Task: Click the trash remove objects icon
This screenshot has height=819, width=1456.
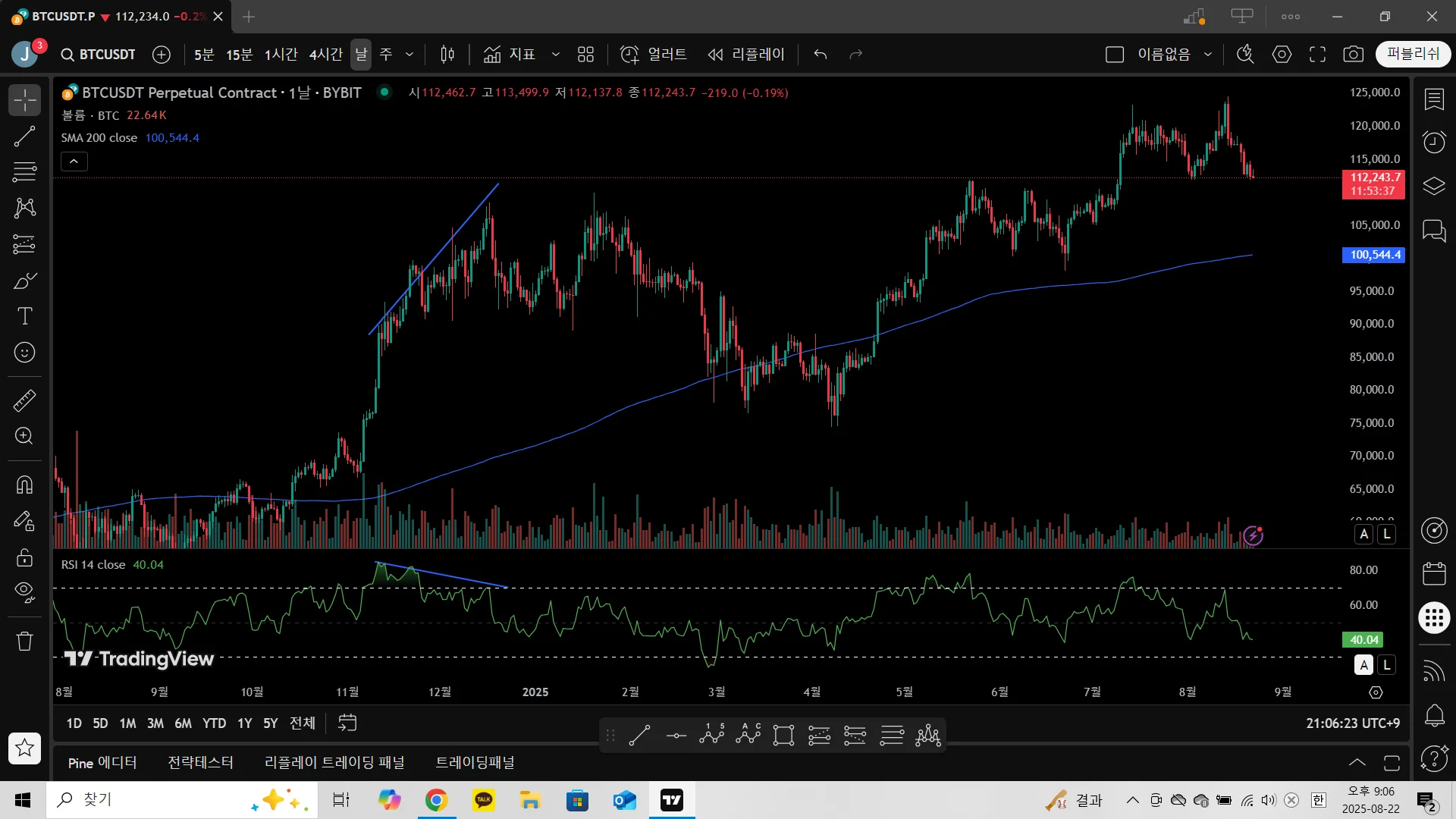Action: (x=24, y=642)
